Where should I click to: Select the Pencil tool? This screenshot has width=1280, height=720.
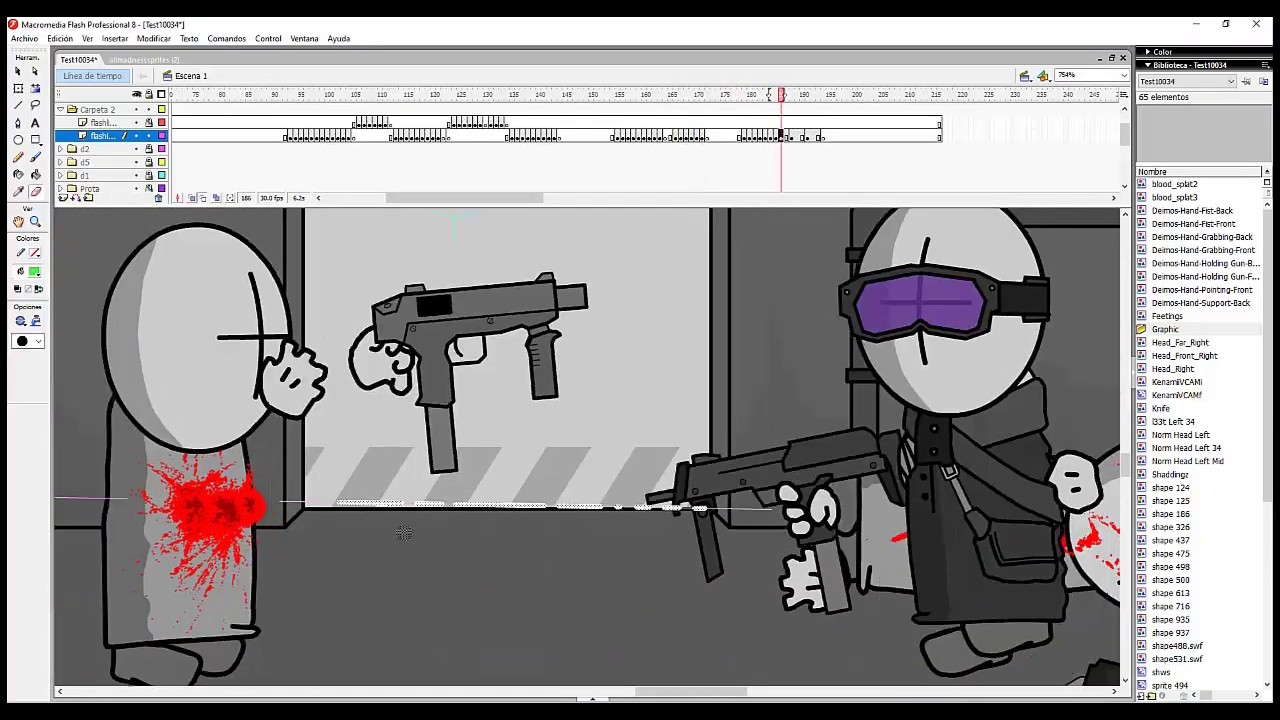click(18, 157)
